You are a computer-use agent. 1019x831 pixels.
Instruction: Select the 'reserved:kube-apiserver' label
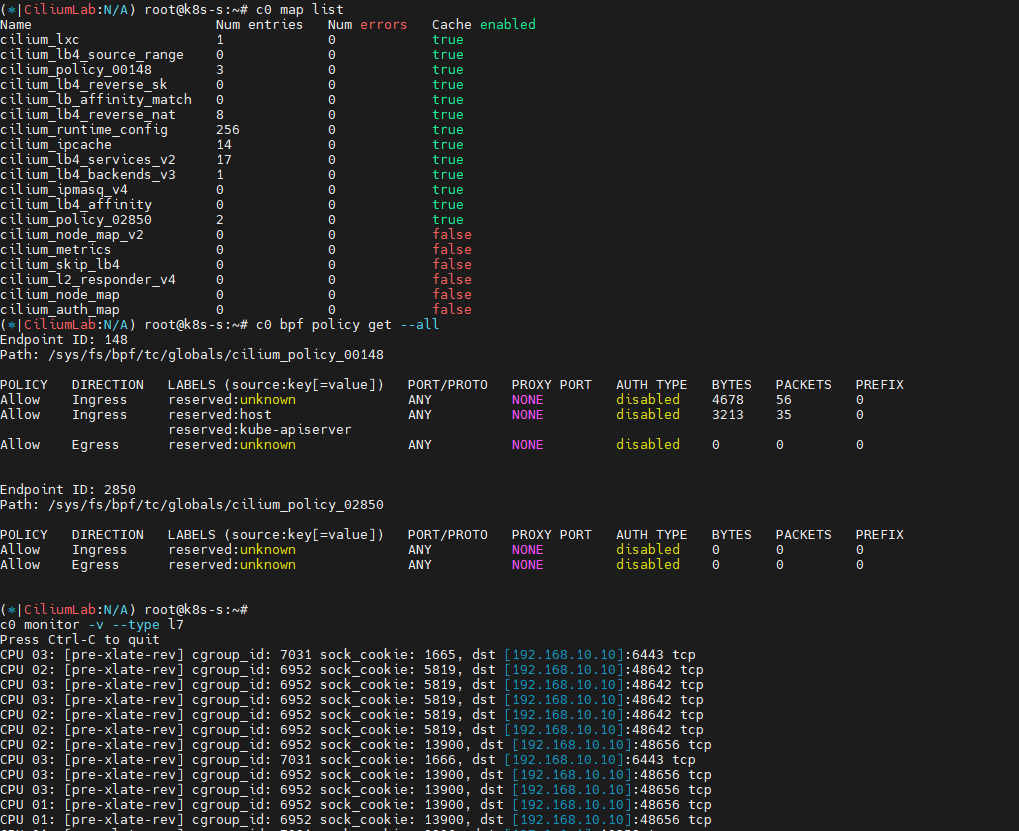pos(259,429)
